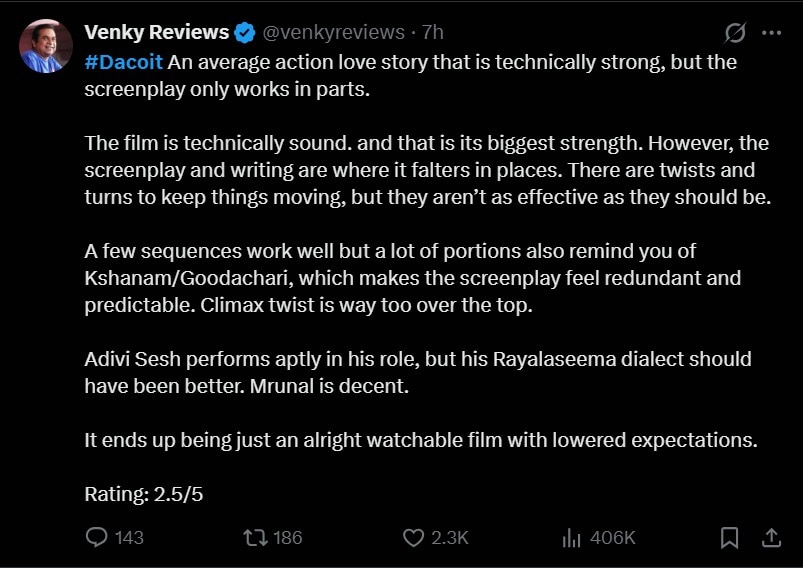This screenshot has width=803, height=568.
Task: Click the paragraph mentioning Adivi Sesh
Action: tap(418, 372)
